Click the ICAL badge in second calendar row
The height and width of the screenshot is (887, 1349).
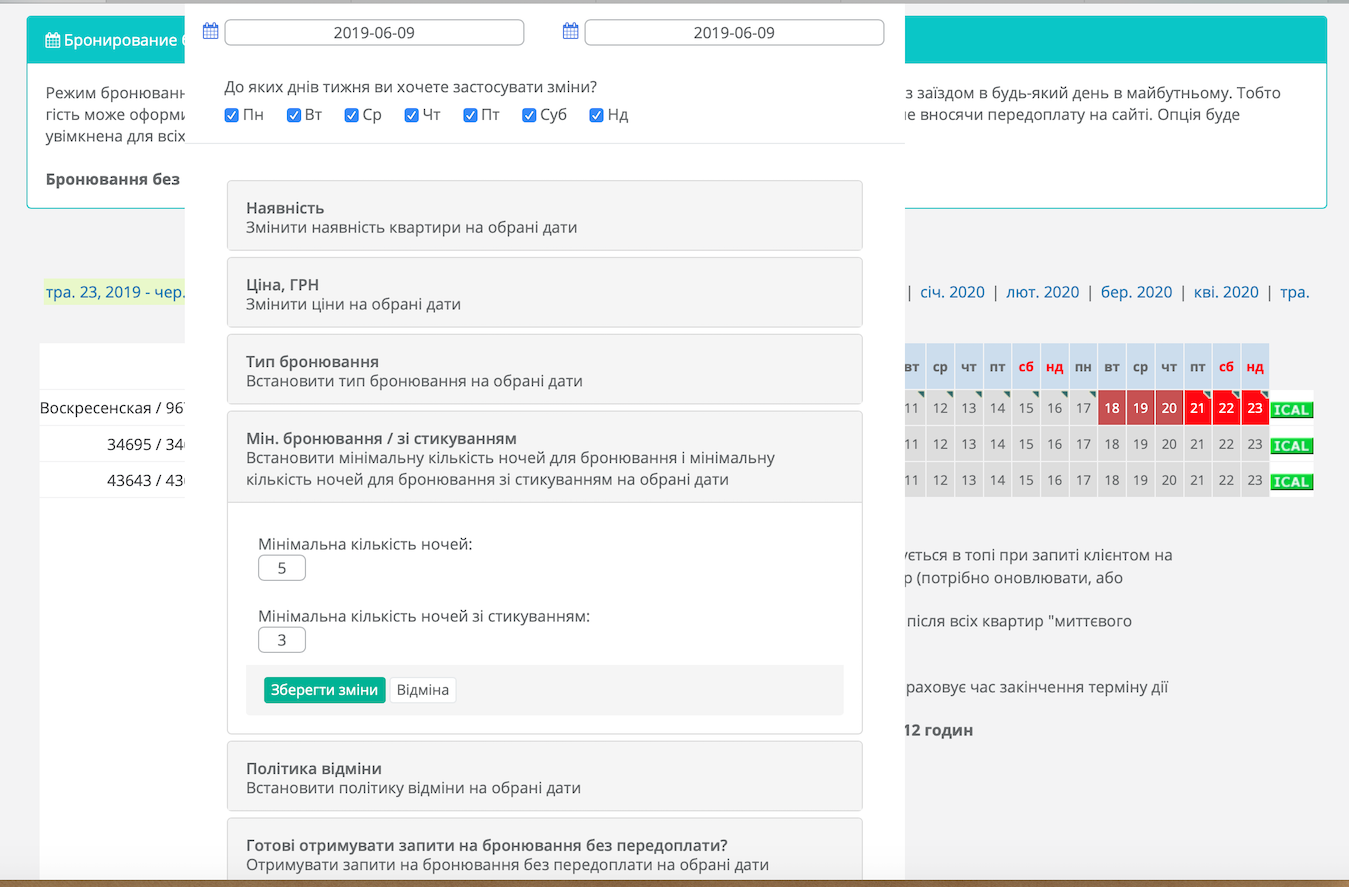tap(1291, 446)
